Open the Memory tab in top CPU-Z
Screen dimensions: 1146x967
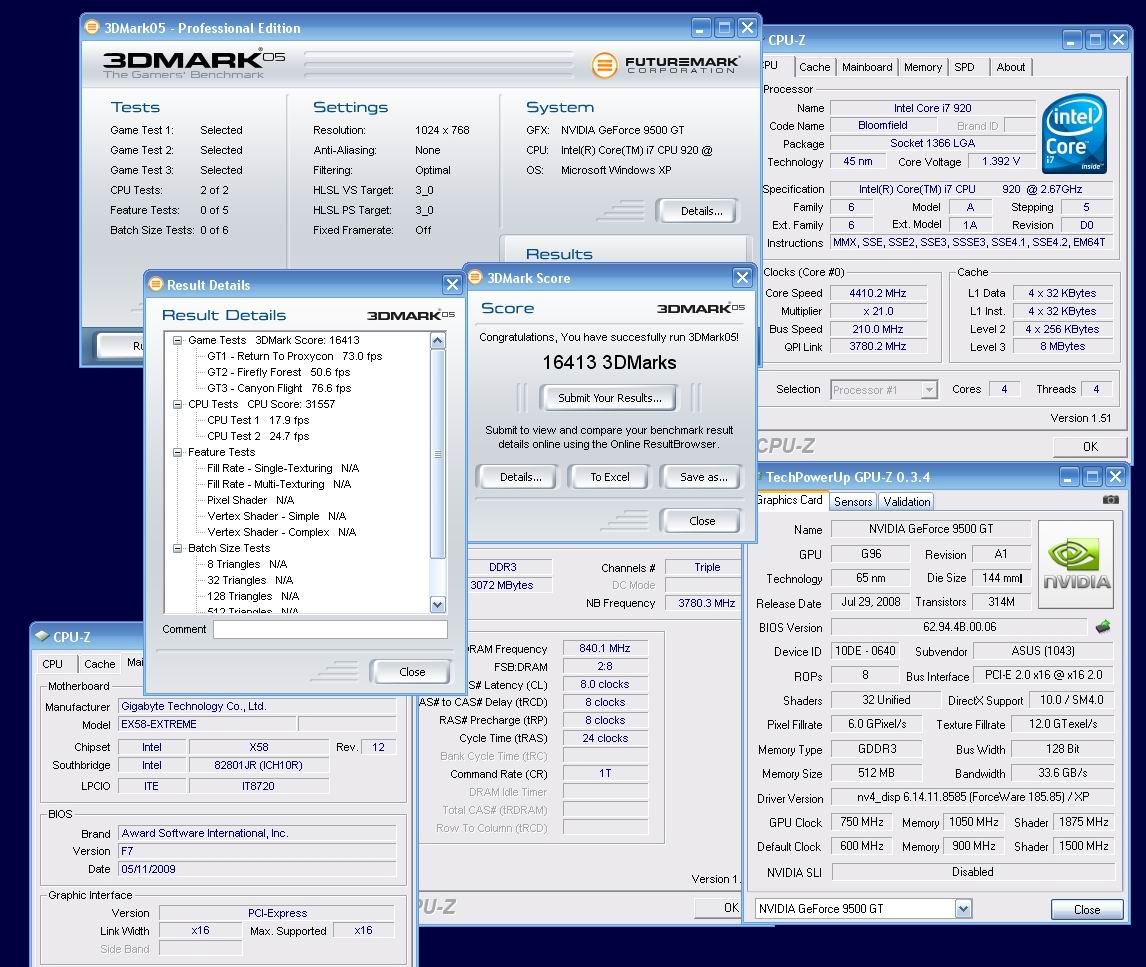coord(922,67)
